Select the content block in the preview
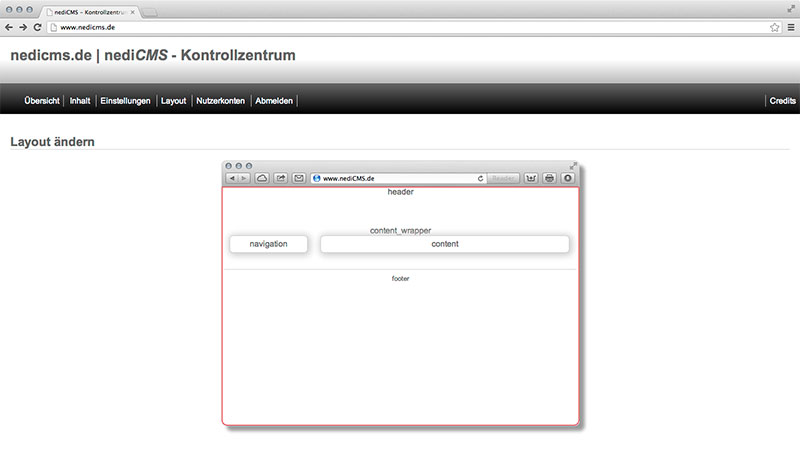Viewport: 800px width, 454px height. click(x=445, y=244)
